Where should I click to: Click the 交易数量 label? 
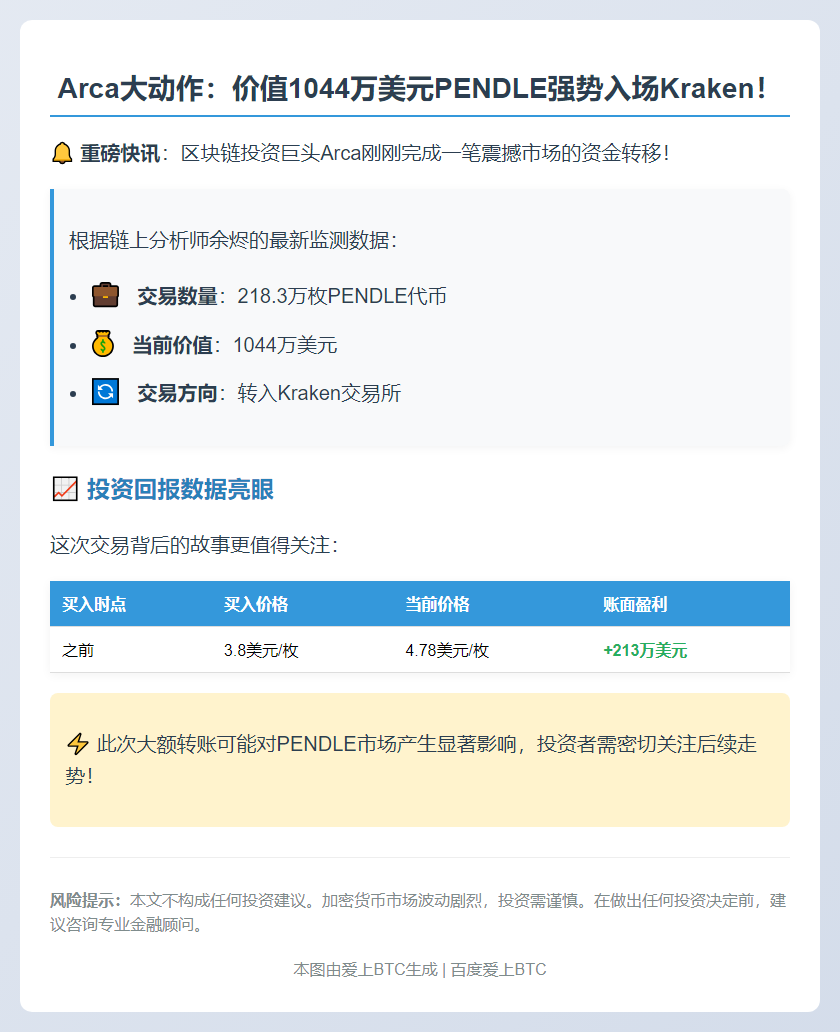pos(177,296)
